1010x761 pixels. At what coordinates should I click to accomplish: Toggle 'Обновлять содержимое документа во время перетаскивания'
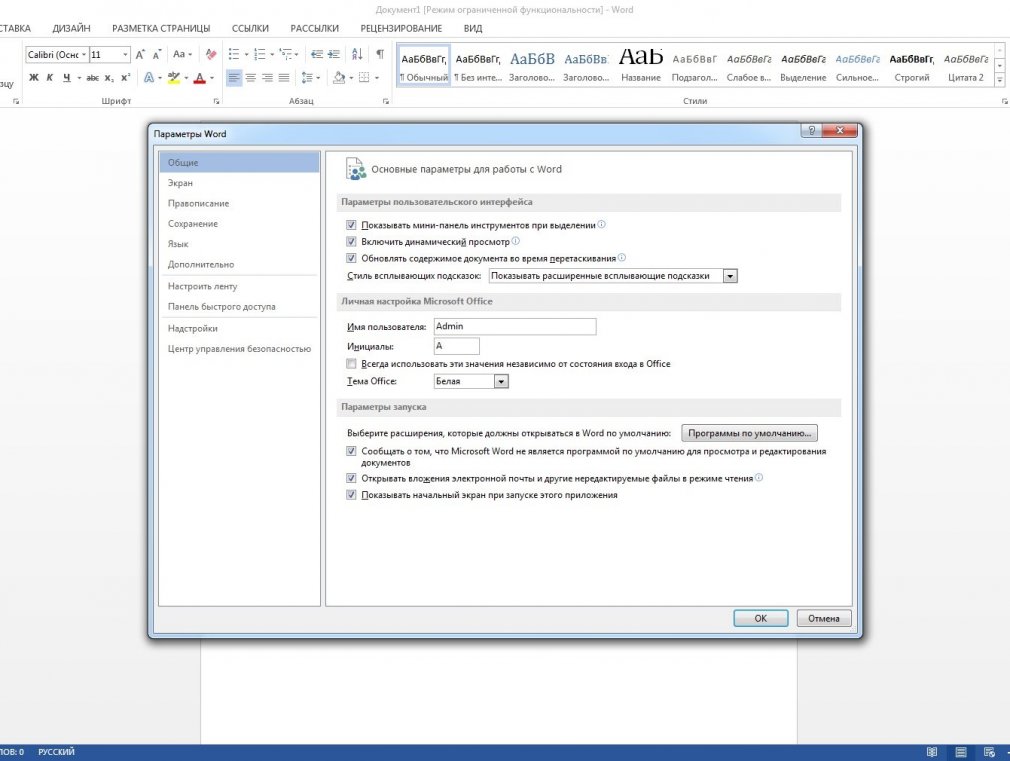pos(351,258)
